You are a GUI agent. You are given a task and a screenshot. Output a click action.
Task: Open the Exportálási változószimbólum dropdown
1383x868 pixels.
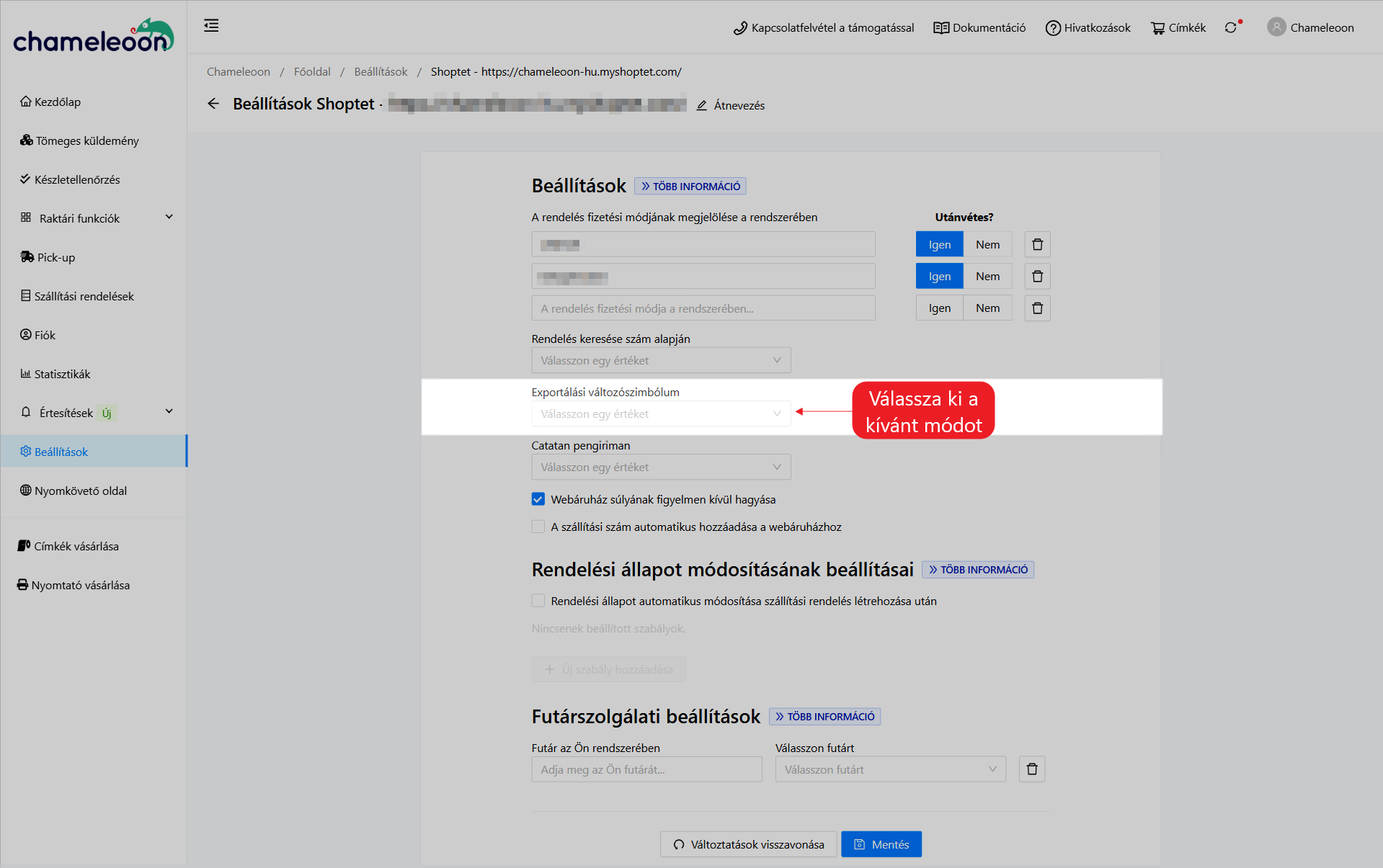point(660,414)
